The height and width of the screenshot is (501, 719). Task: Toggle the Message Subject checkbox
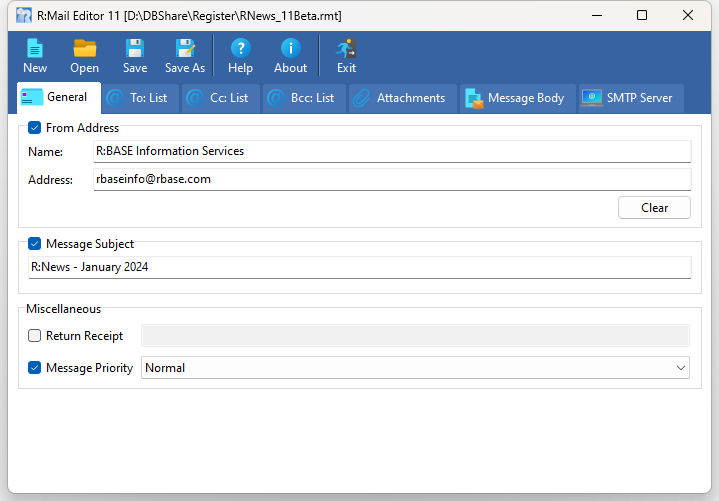click(x=34, y=243)
